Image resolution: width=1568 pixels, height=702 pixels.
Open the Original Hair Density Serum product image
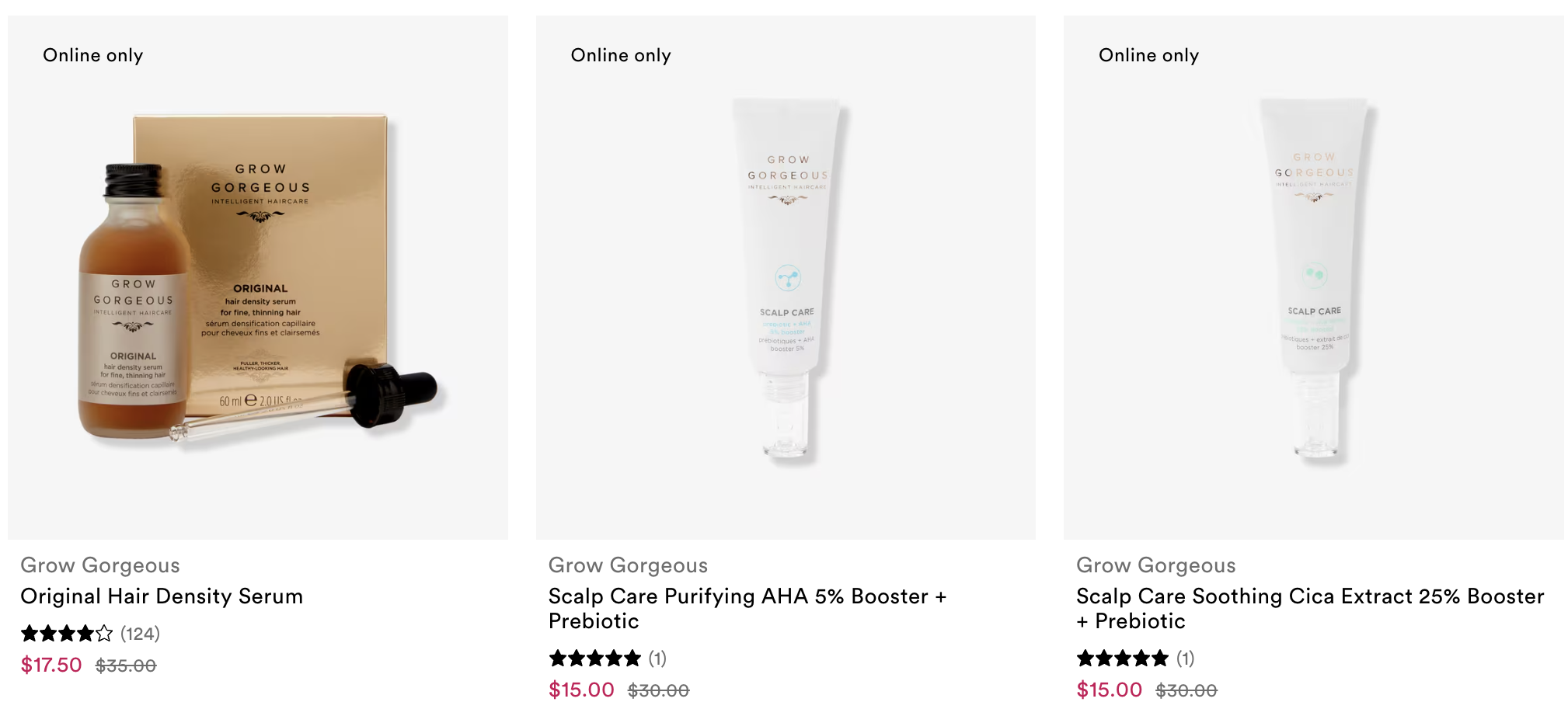(x=258, y=277)
